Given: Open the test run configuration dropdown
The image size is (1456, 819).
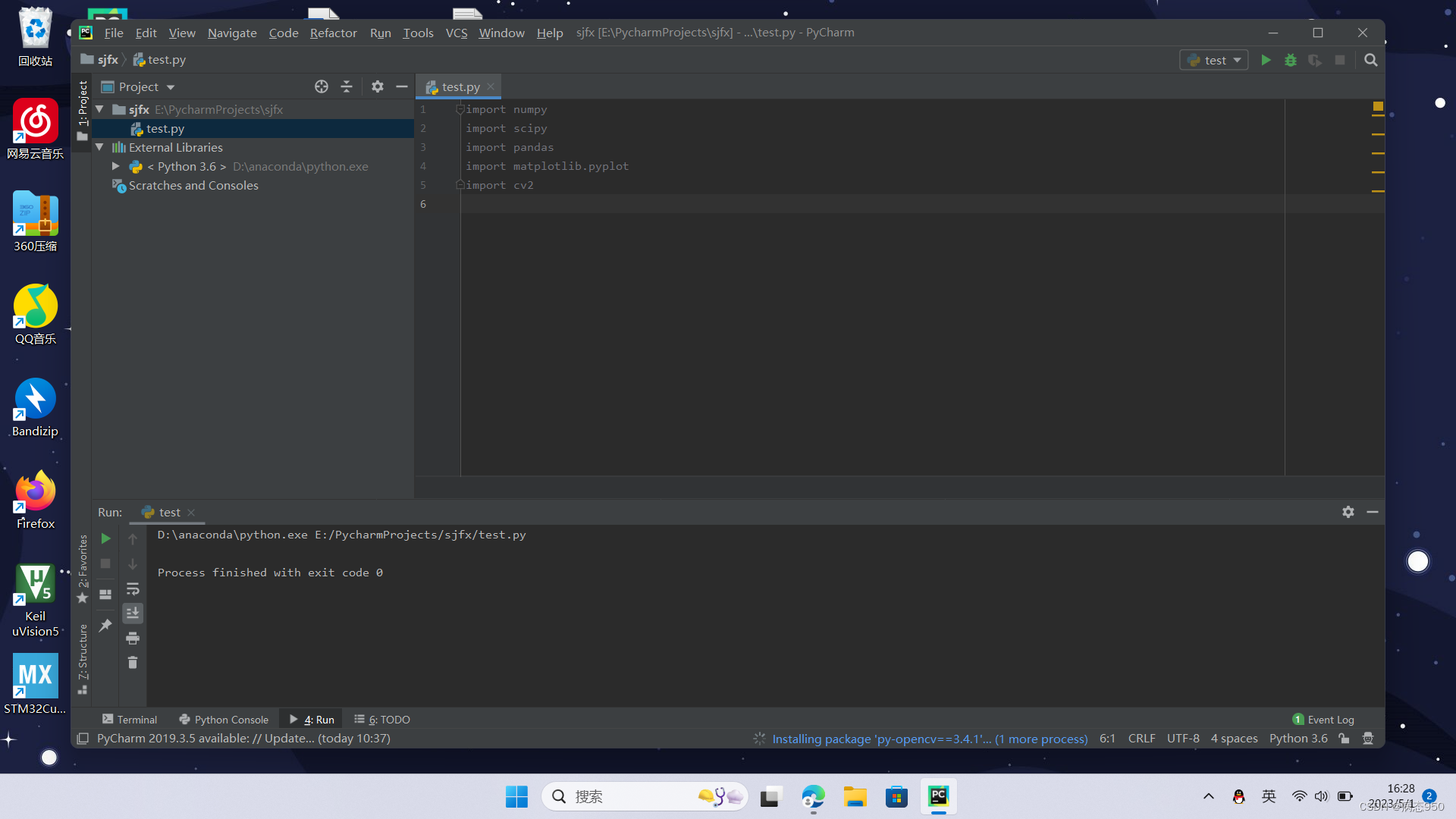Looking at the screenshot, I should coord(1214,60).
